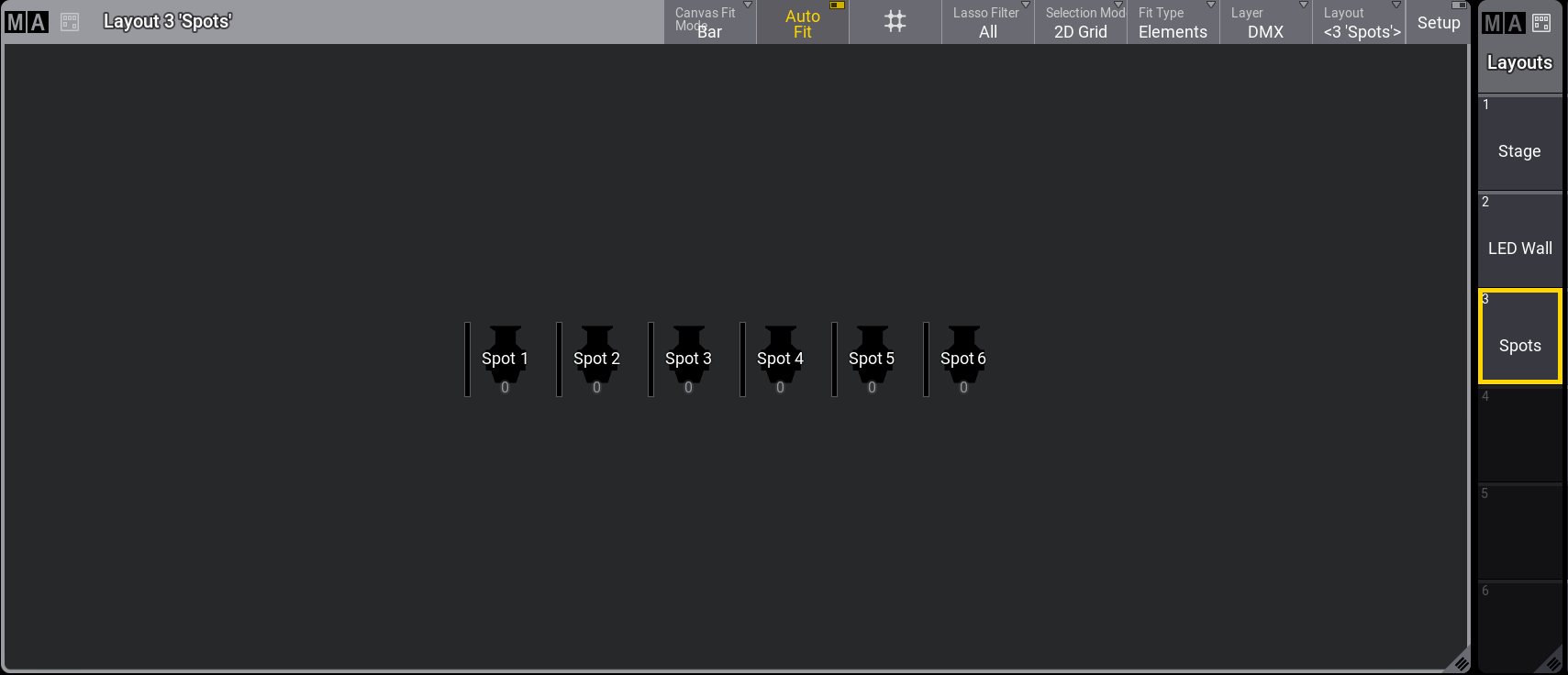
Task: Open the Canvas Fit Mode dropdown
Action: 710,23
